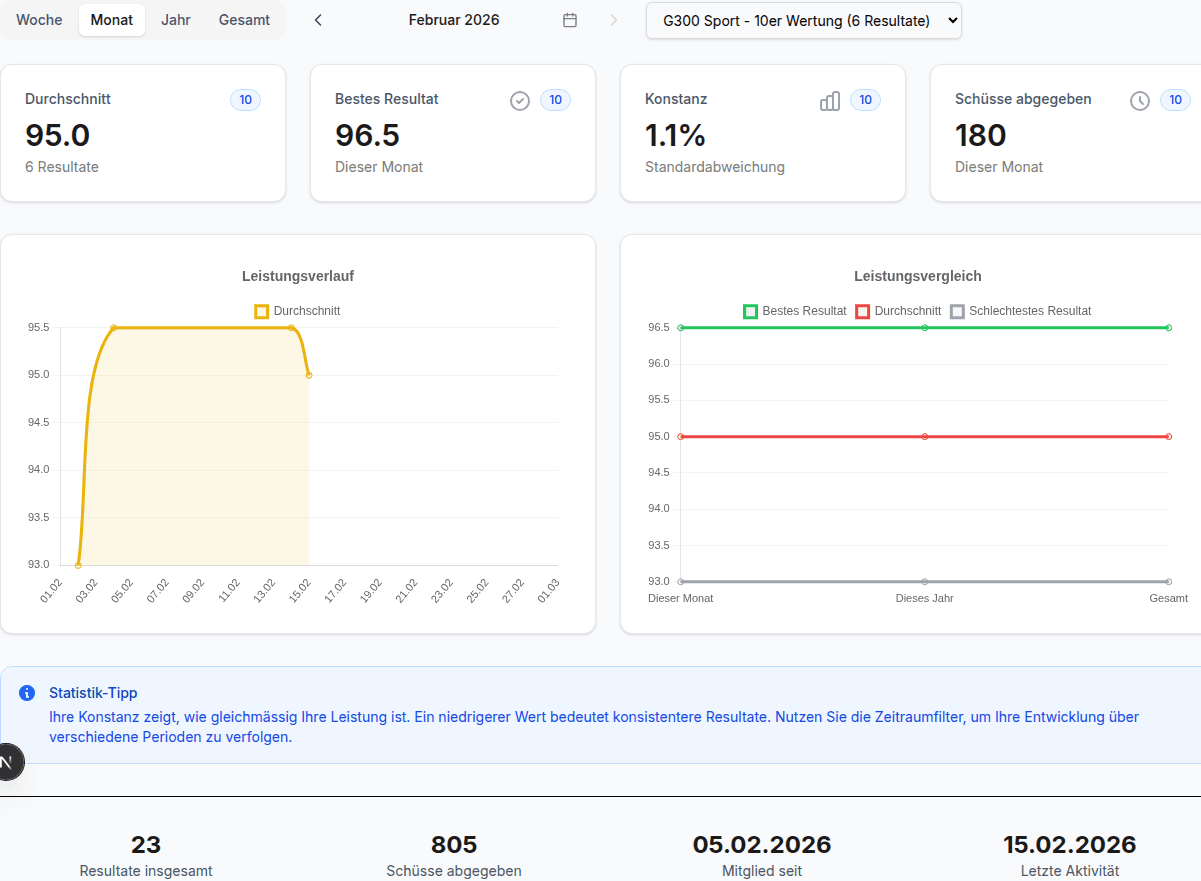The height and width of the screenshot is (881, 1201).
Task: Go to previous month with left chevron
Action: [x=318, y=20]
